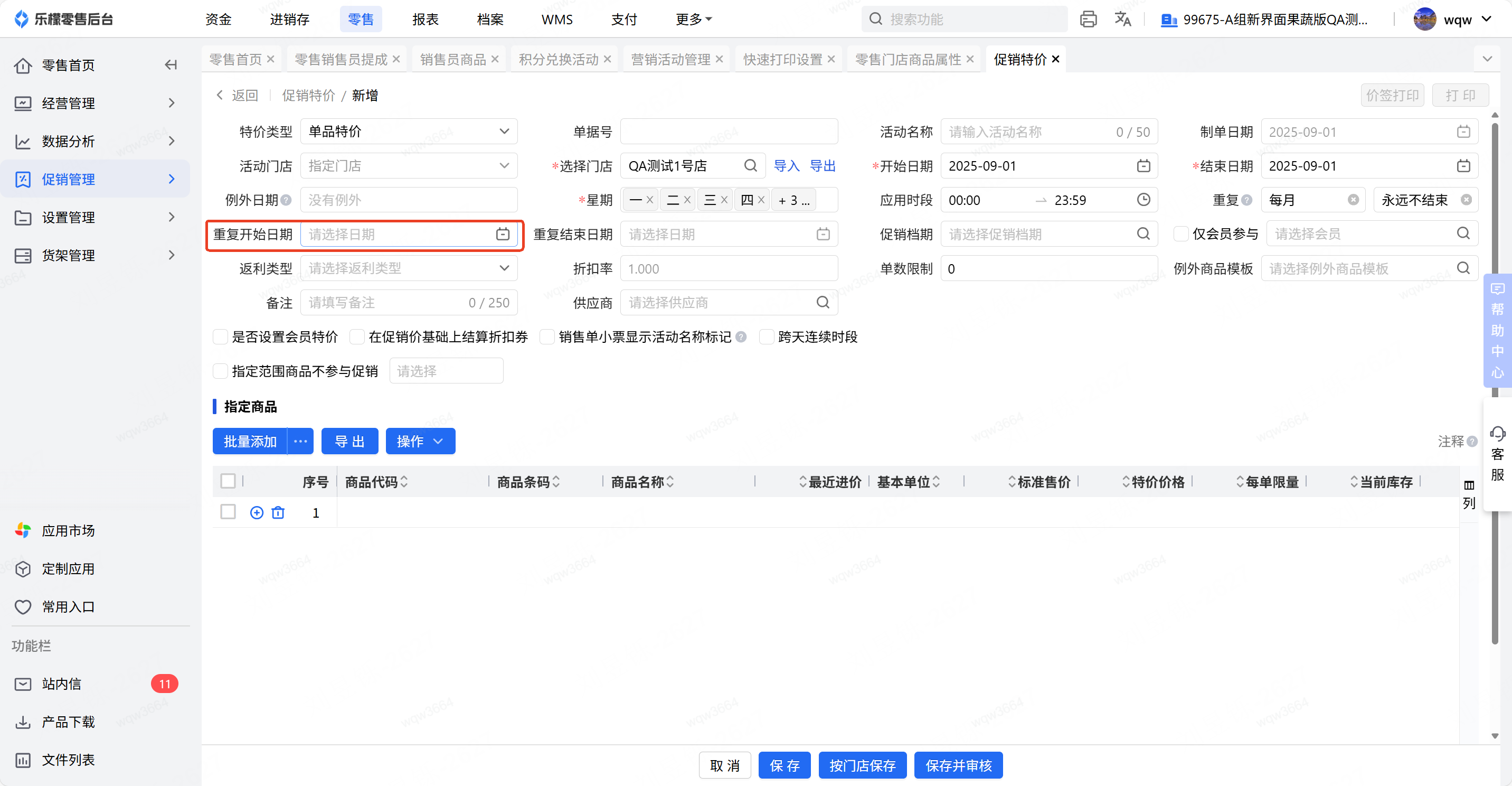Click 保存并审核 button

pos(959,765)
